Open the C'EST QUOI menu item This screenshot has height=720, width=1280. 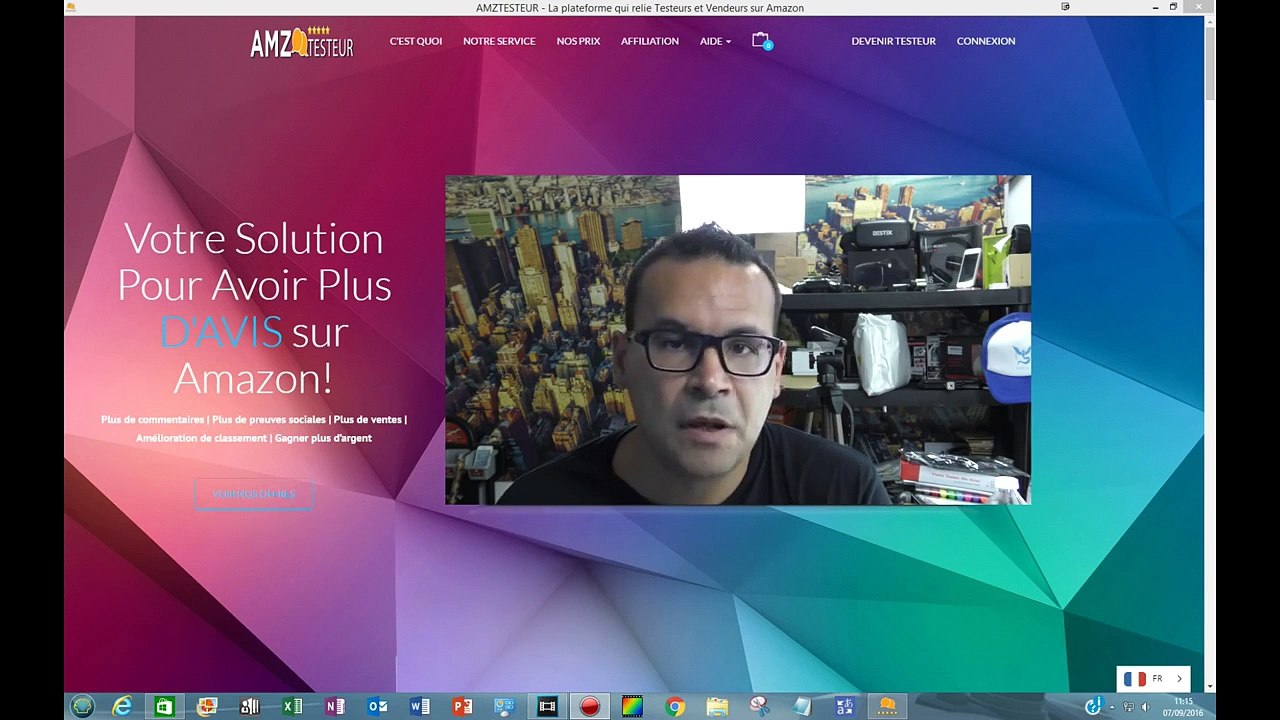click(x=416, y=41)
